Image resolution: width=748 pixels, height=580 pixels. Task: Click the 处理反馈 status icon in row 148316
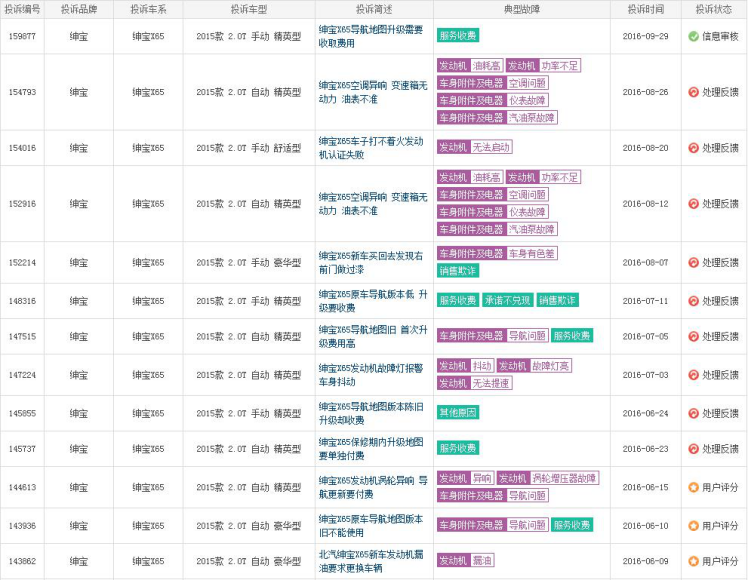[694, 301]
